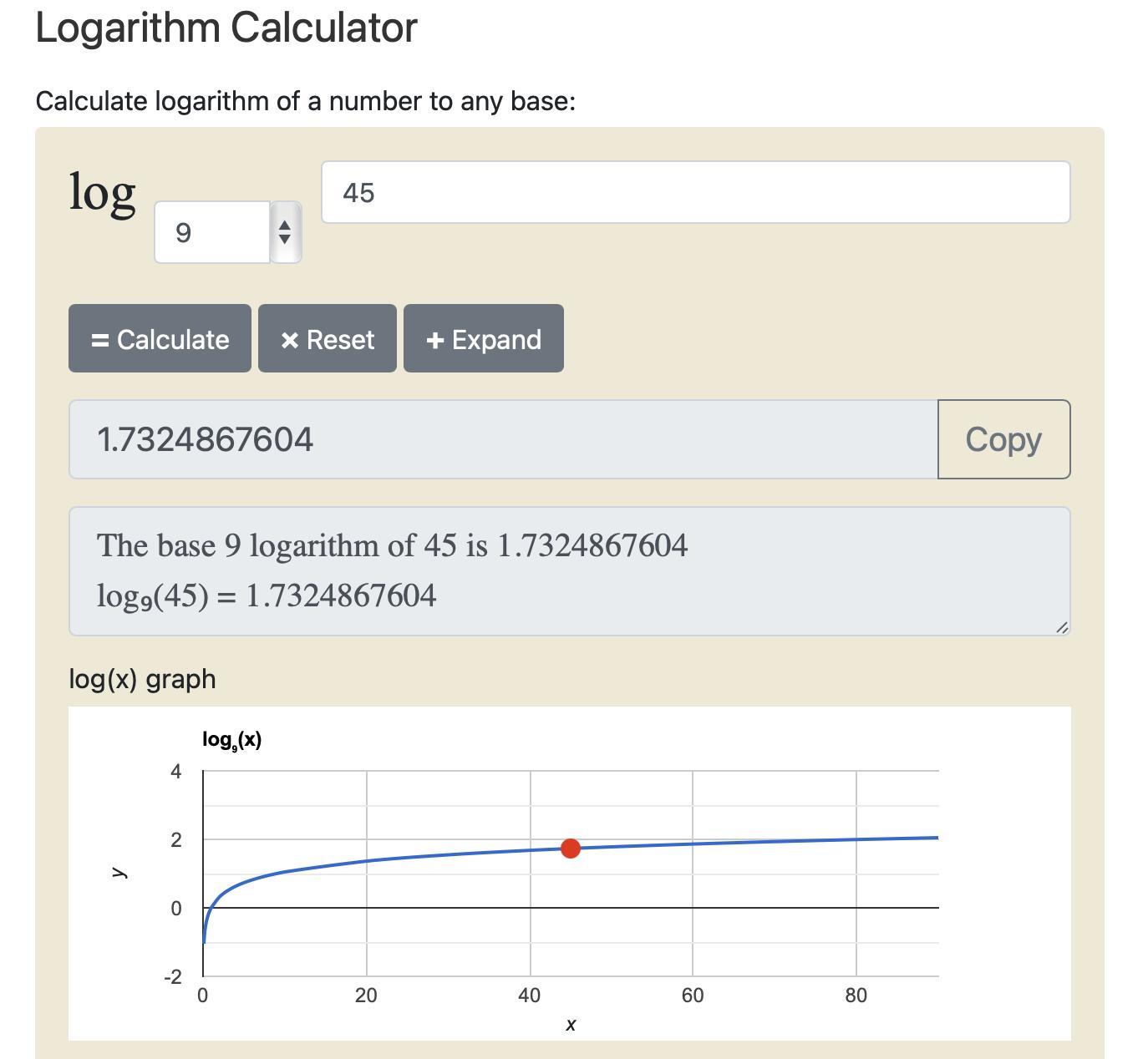Click the 'log(x) graph' label

click(142, 679)
